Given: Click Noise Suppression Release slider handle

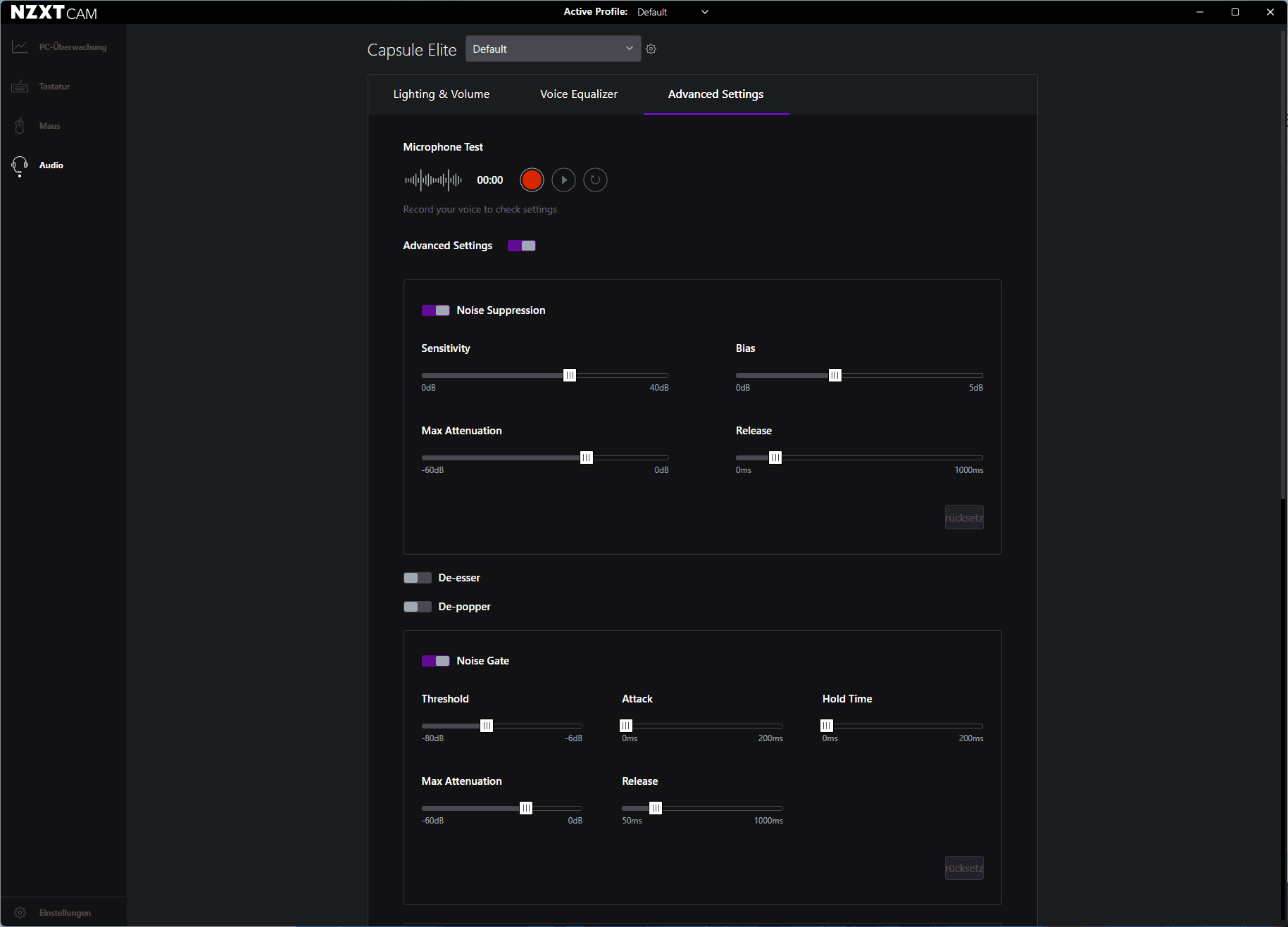Looking at the screenshot, I should (x=775, y=458).
